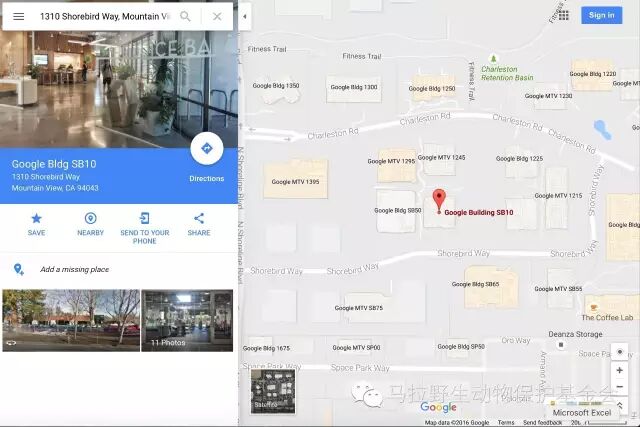
Task: Open Google apps grid icon
Action: (x=564, y=16)
